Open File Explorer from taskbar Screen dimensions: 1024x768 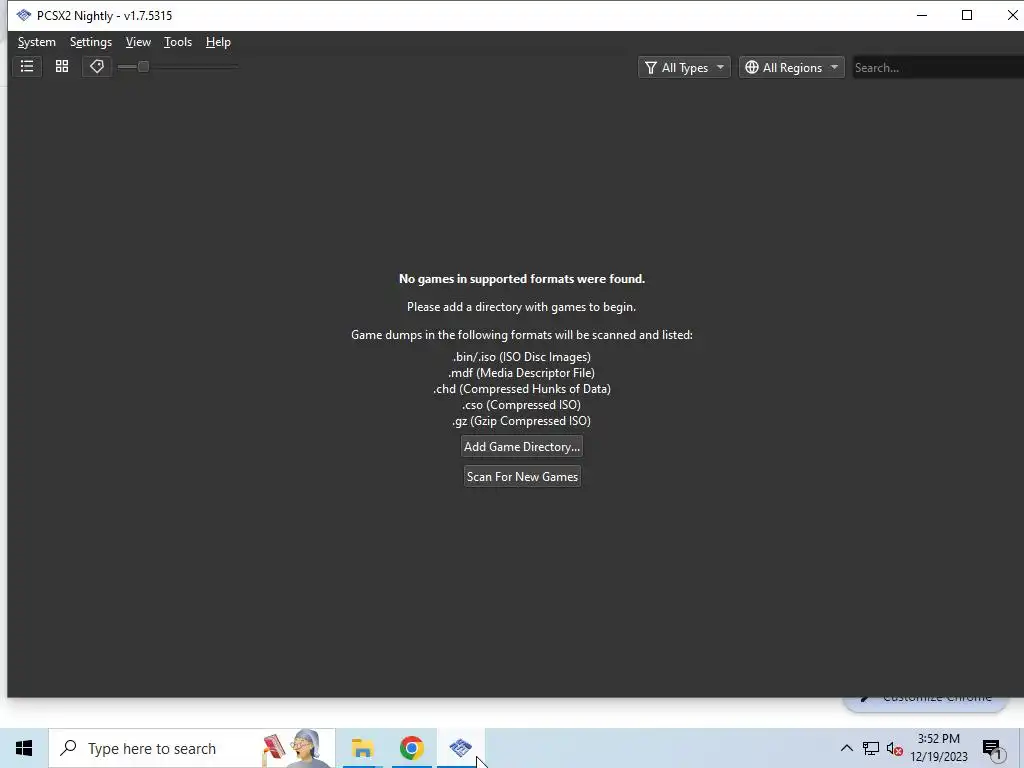point(362,748)
